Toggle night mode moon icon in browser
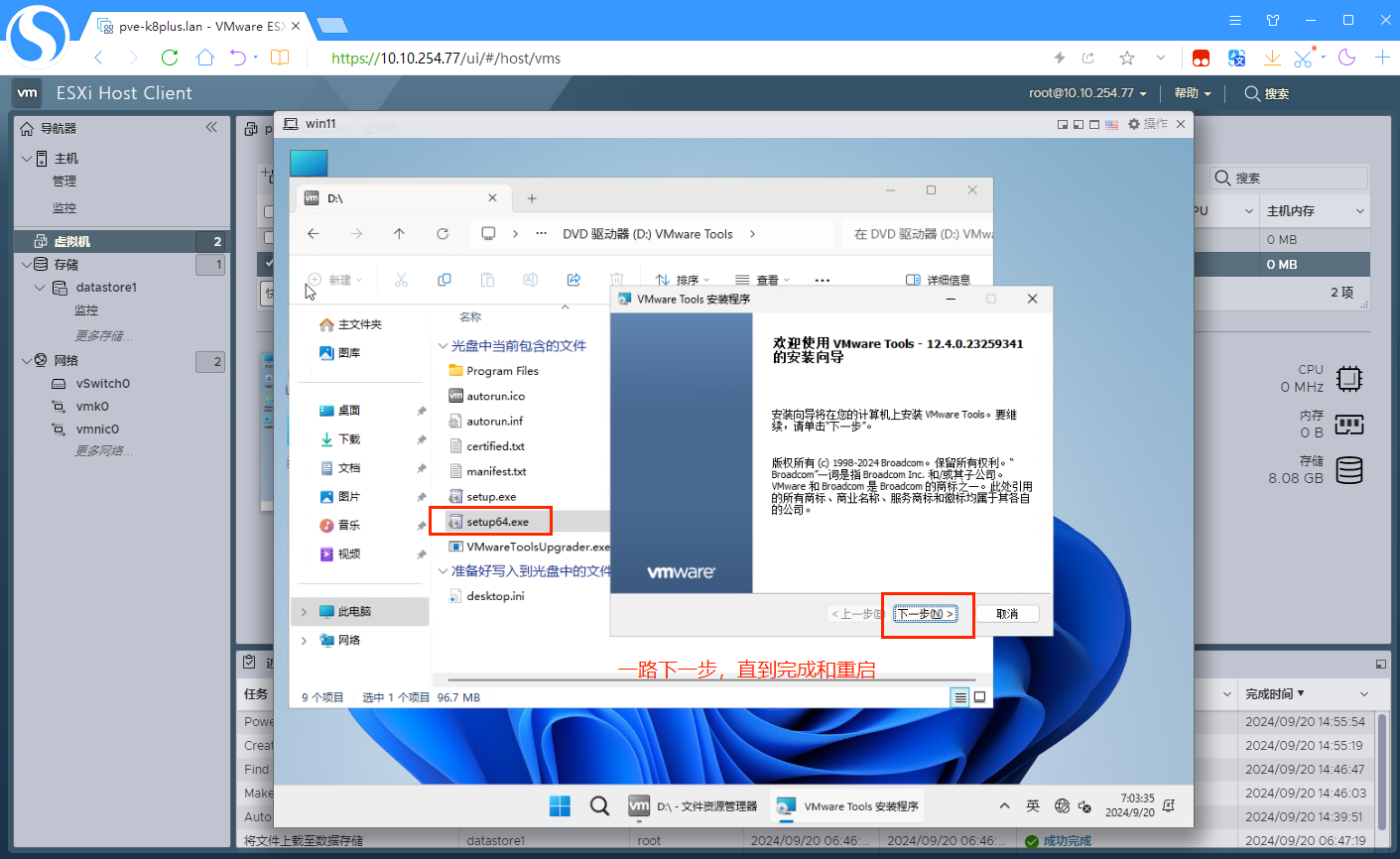1400x859 pixels. coord(1346,58)
